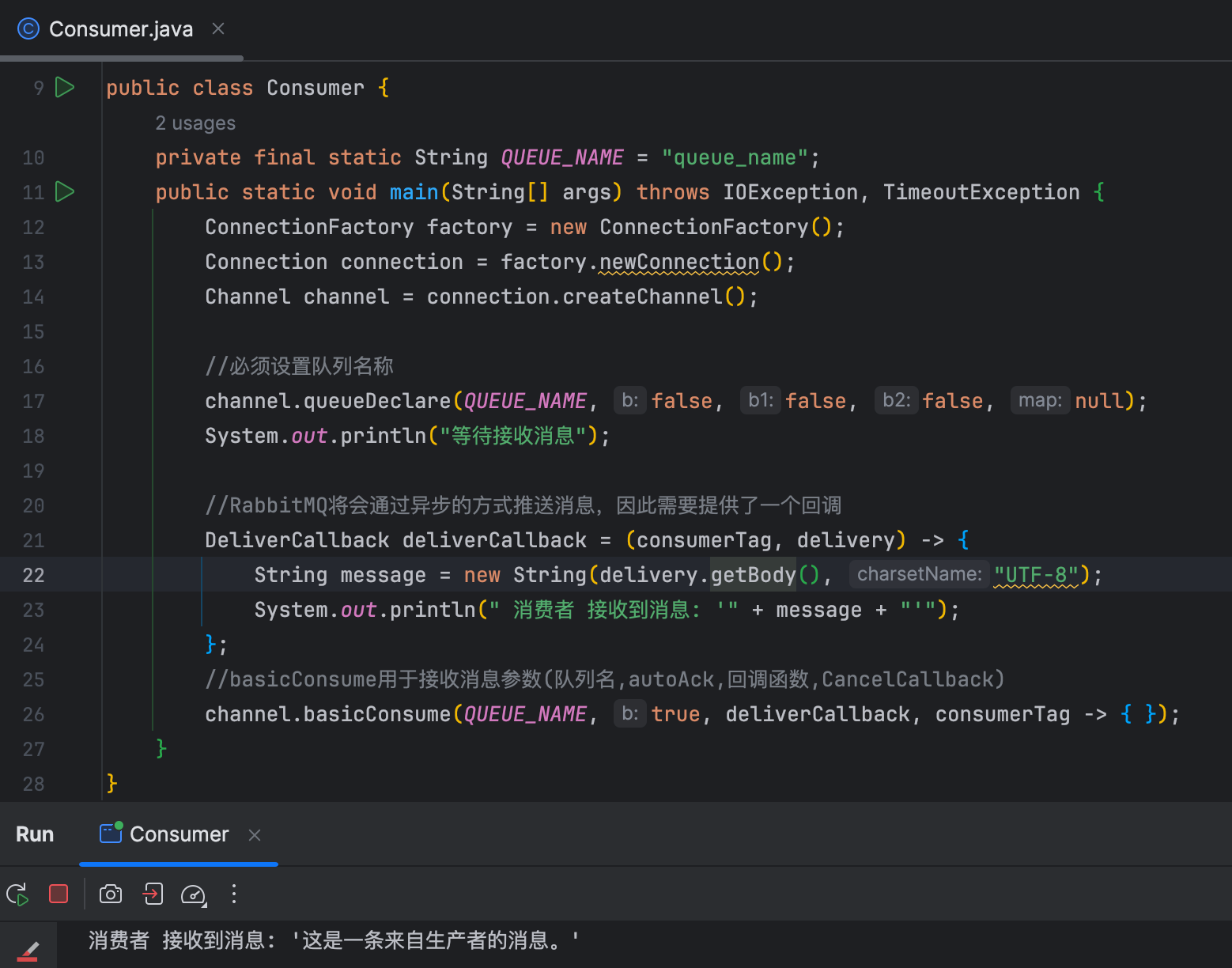Open the Consumer.java editor tab
1232x968 pixels.
[121, 29]
